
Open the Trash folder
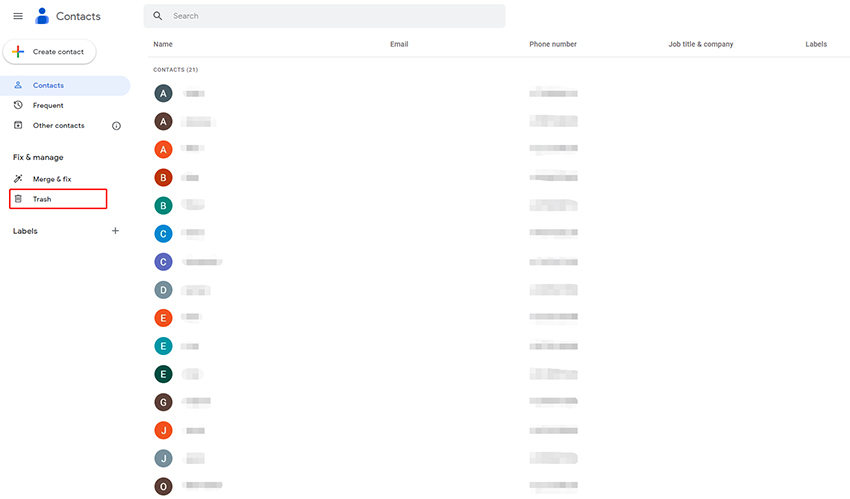click(58, 199)
